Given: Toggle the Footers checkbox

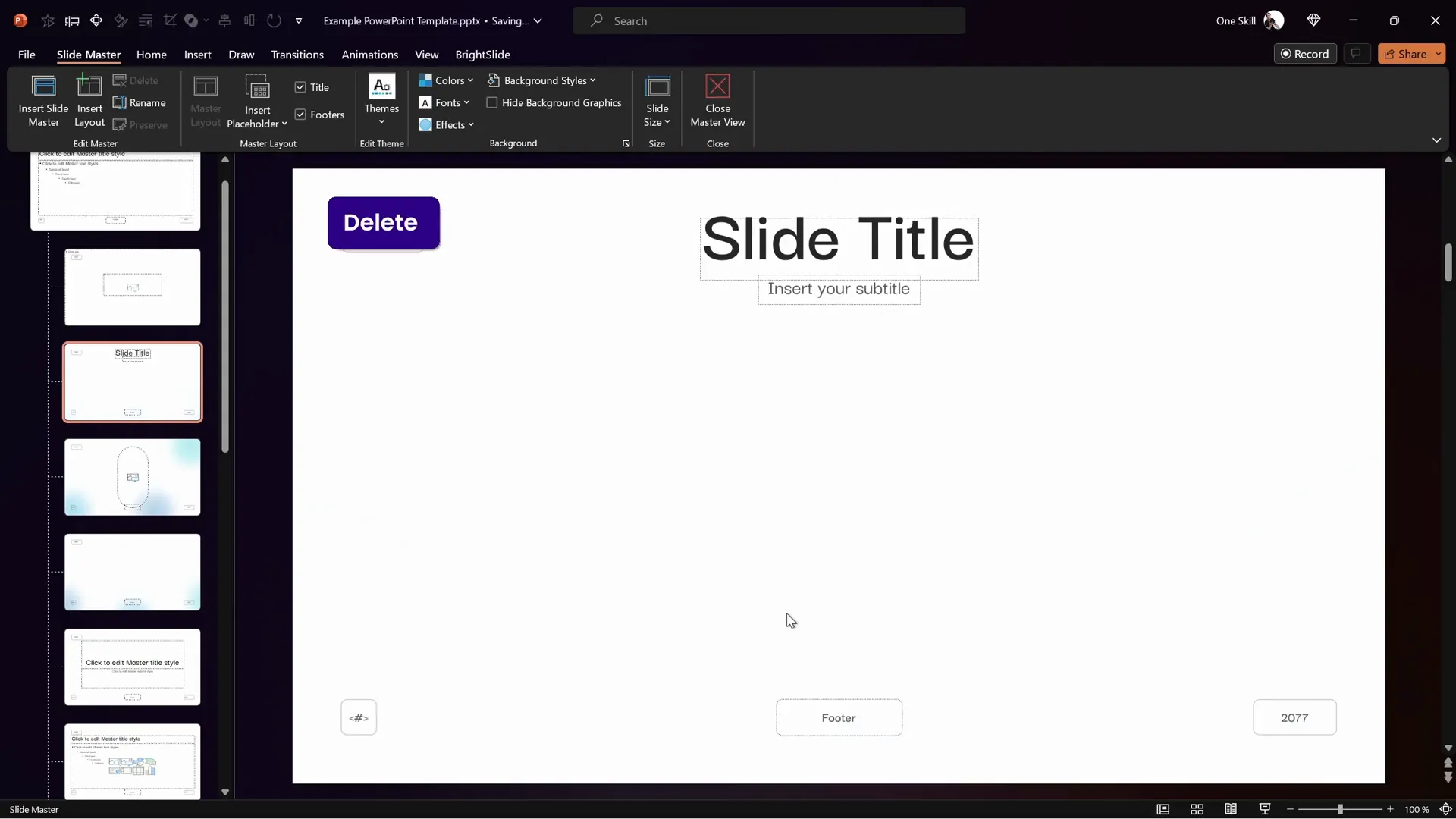Looking at the screenshot, I should point(300,115).
